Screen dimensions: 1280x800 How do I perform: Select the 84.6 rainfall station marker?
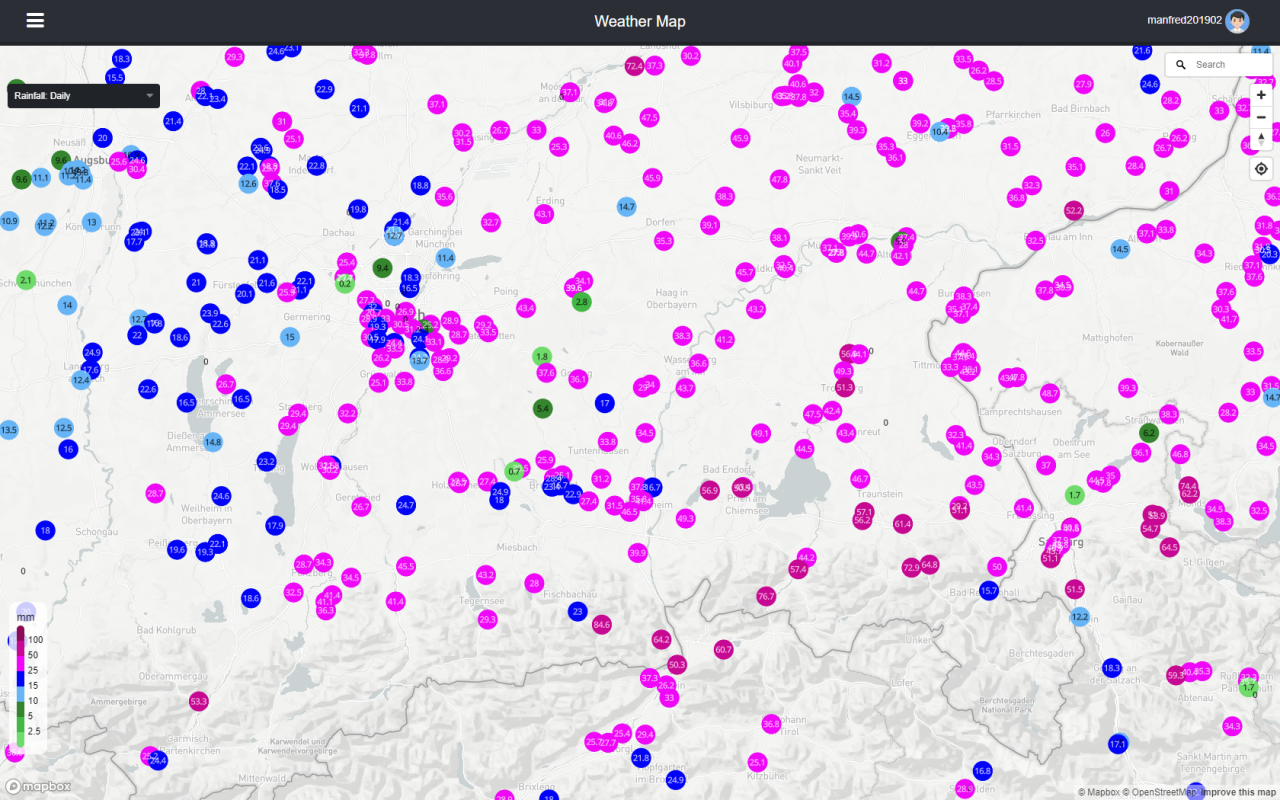[x=601, y=625]
